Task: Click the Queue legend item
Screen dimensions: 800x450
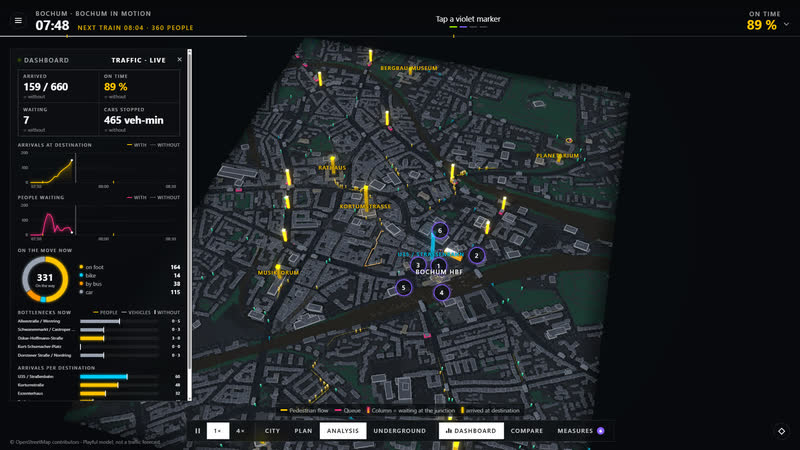Action: coord(348,410)
